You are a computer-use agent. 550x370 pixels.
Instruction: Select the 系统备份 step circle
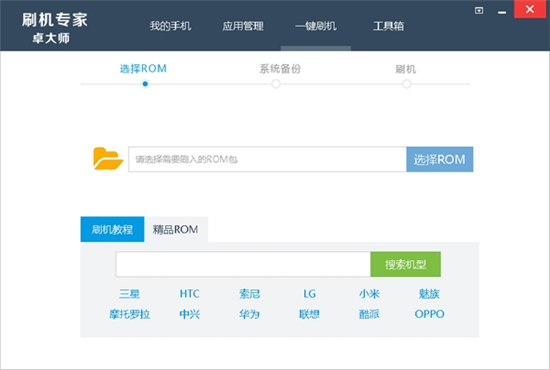click(x=276, y=84)
